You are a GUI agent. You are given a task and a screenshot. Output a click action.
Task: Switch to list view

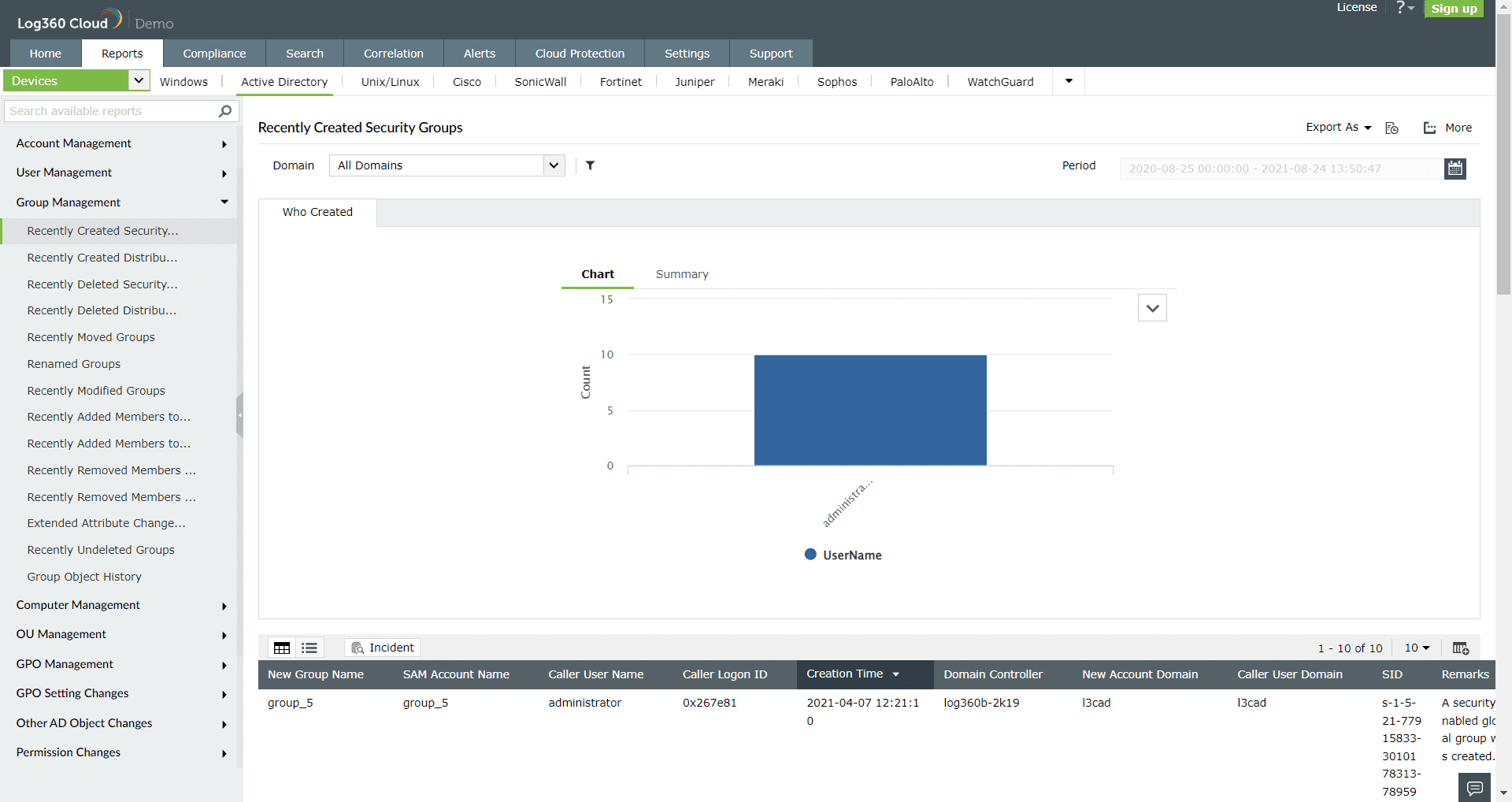(x=309, y=648)
